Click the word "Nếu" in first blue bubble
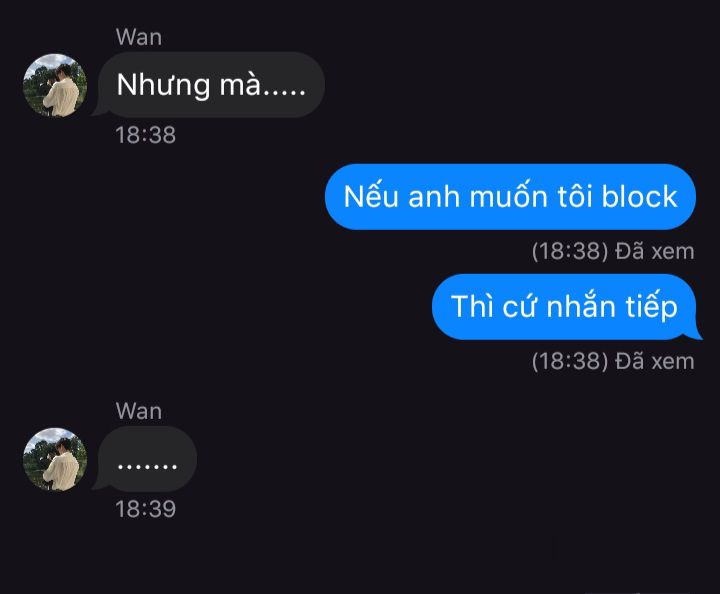 [x=371, y=196]
